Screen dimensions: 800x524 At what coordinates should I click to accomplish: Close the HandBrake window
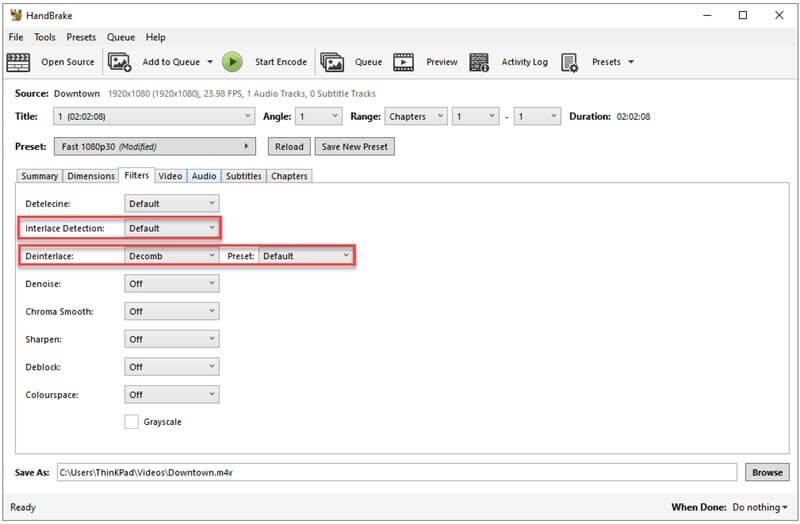click(x=779, y=15)
